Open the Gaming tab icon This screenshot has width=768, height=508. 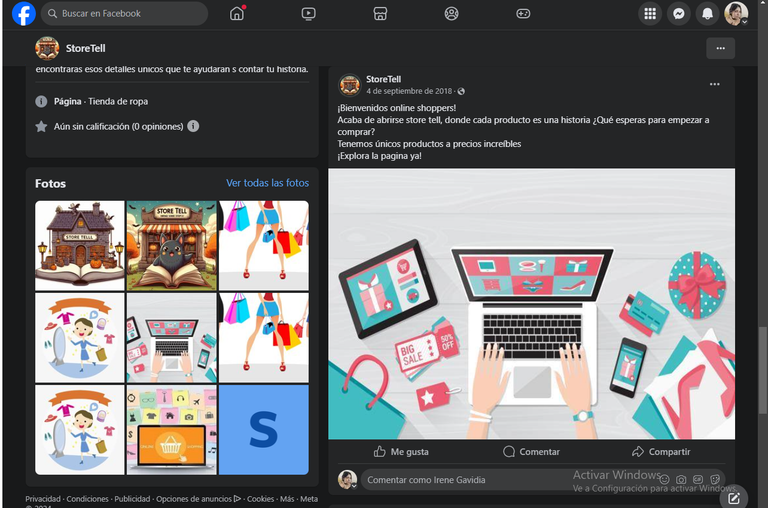(x=523, y=13)
